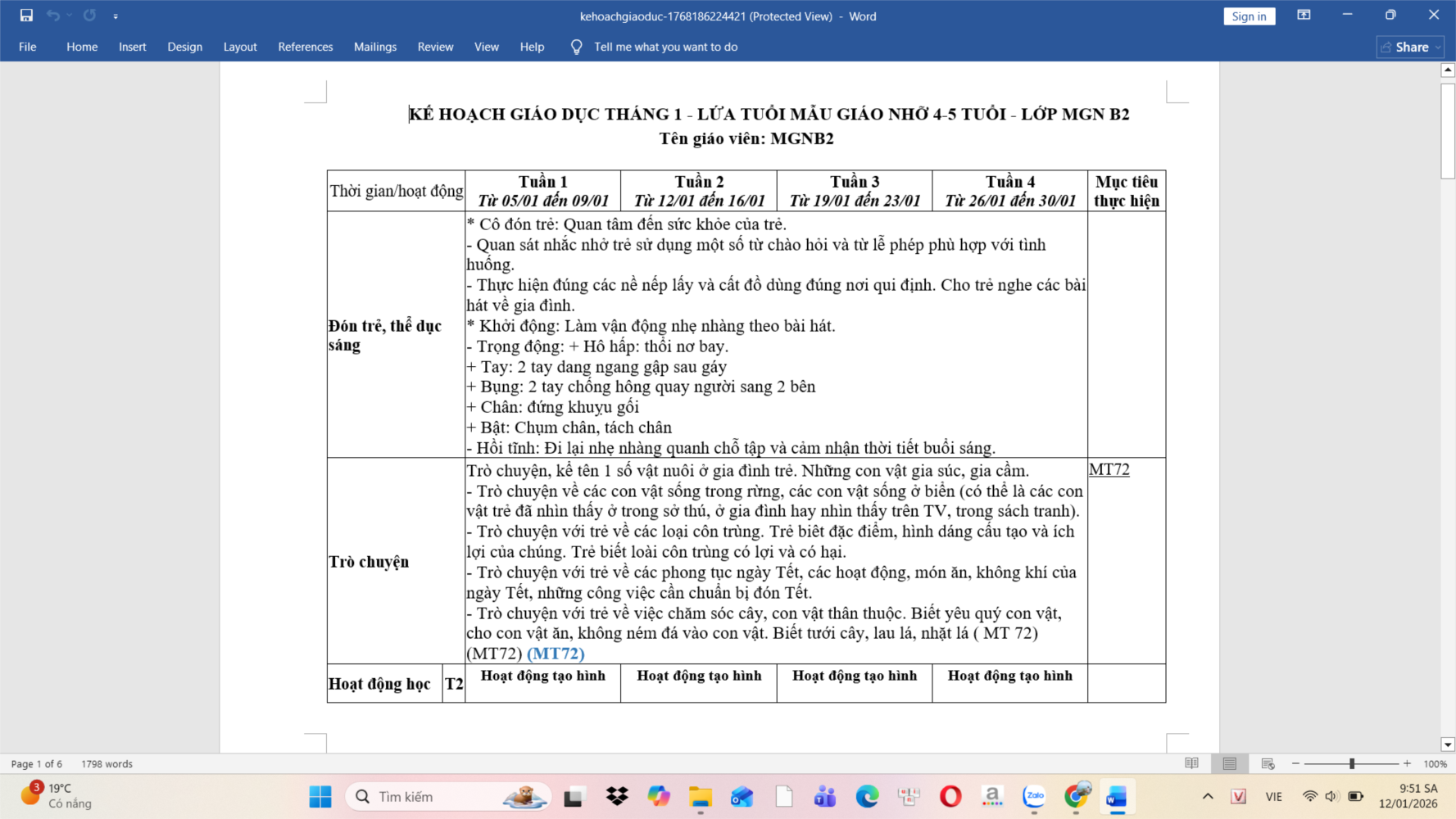
Task: Open Zalo from the taskbar
Action: pyautogui.click(x=1034, y=796)
